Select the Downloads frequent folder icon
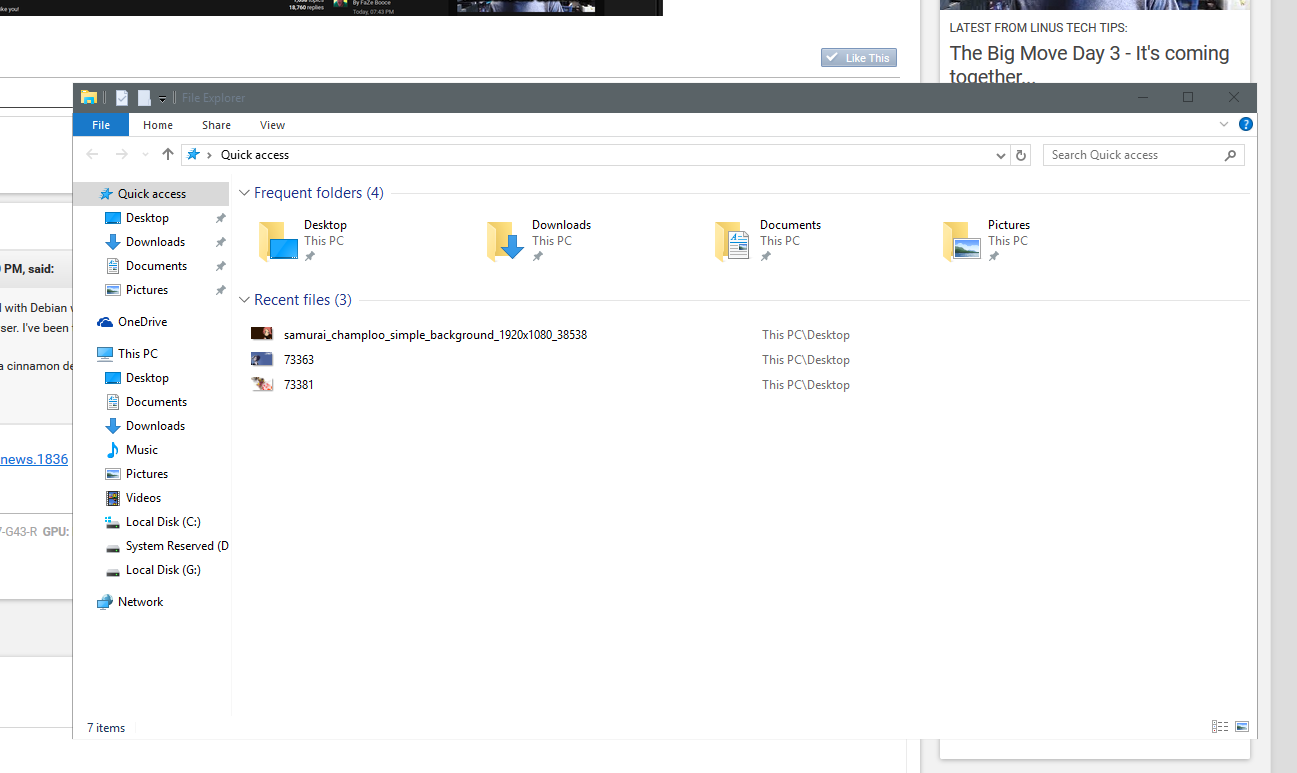 tap(507, 241)
